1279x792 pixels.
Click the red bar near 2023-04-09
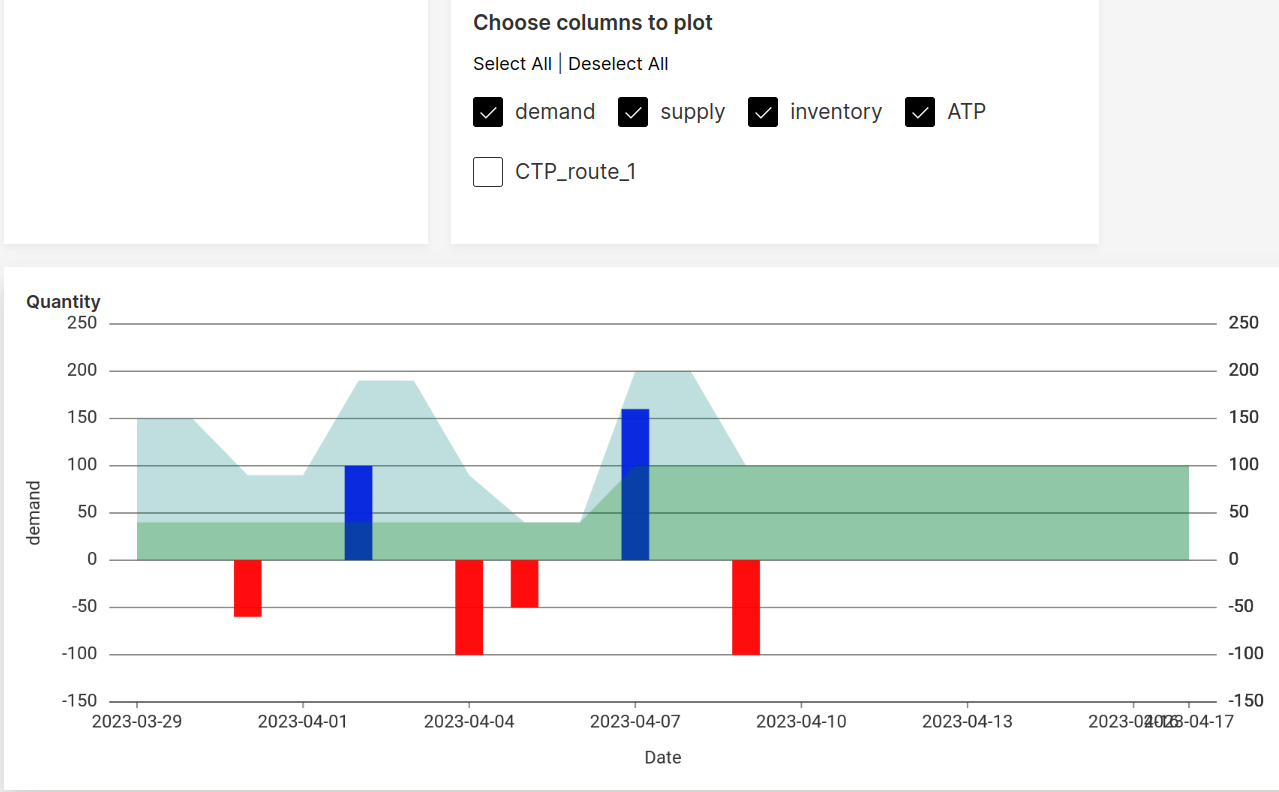click(747, 605)
